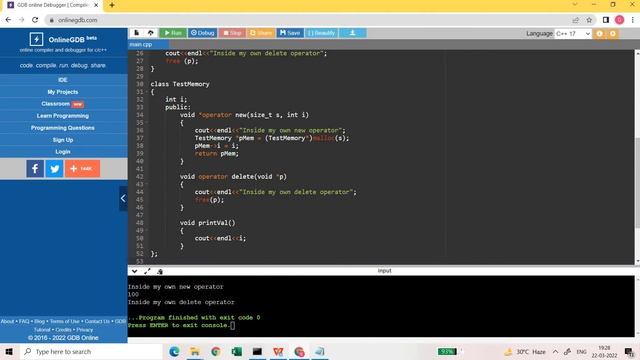
Task: Bookmark this page with the star icon
Action: (x=589, y=20)
